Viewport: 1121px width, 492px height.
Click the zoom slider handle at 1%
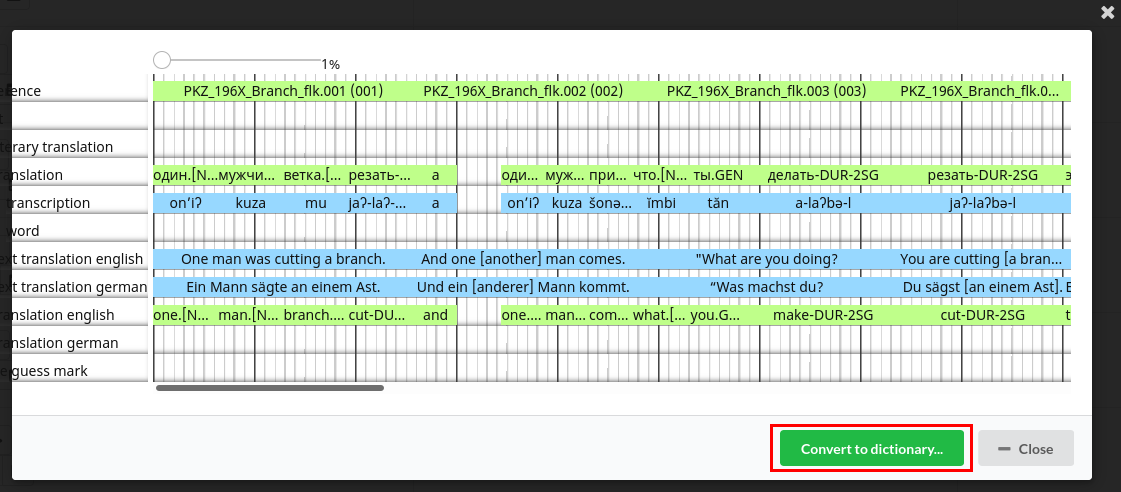point(162,60)
